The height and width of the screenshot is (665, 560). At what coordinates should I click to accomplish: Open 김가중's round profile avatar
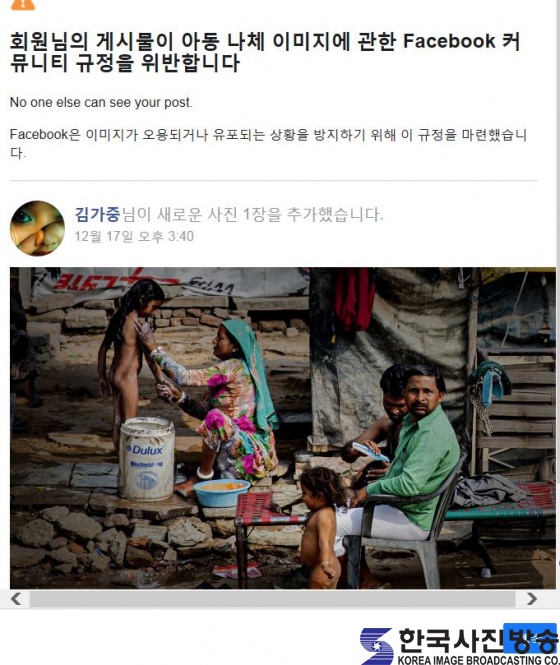click(37, 228)
